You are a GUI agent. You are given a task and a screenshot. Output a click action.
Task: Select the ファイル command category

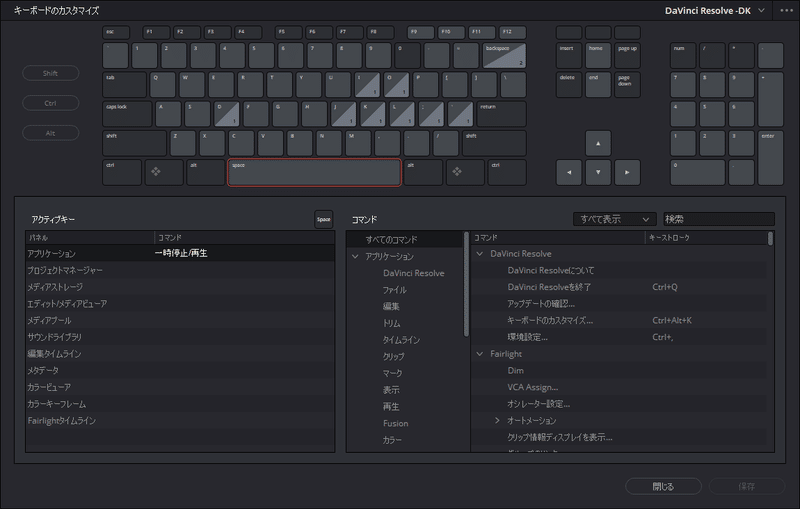[394, 290]
